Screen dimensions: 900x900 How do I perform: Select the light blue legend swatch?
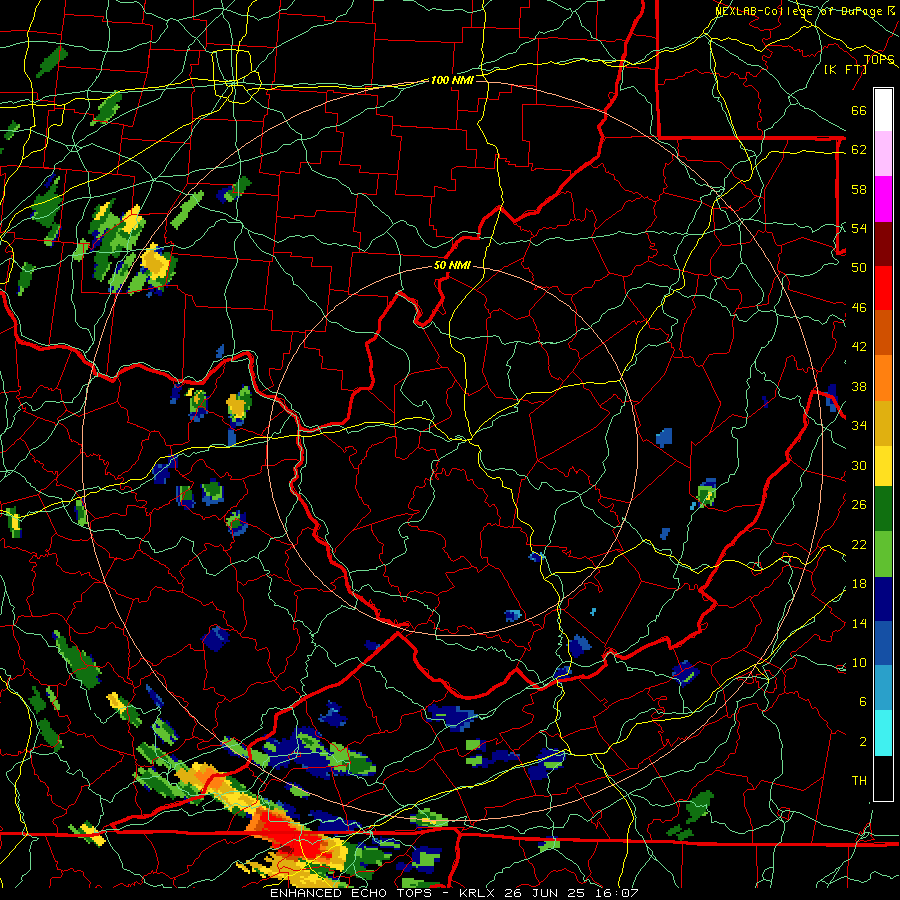(x=883, y=688)
